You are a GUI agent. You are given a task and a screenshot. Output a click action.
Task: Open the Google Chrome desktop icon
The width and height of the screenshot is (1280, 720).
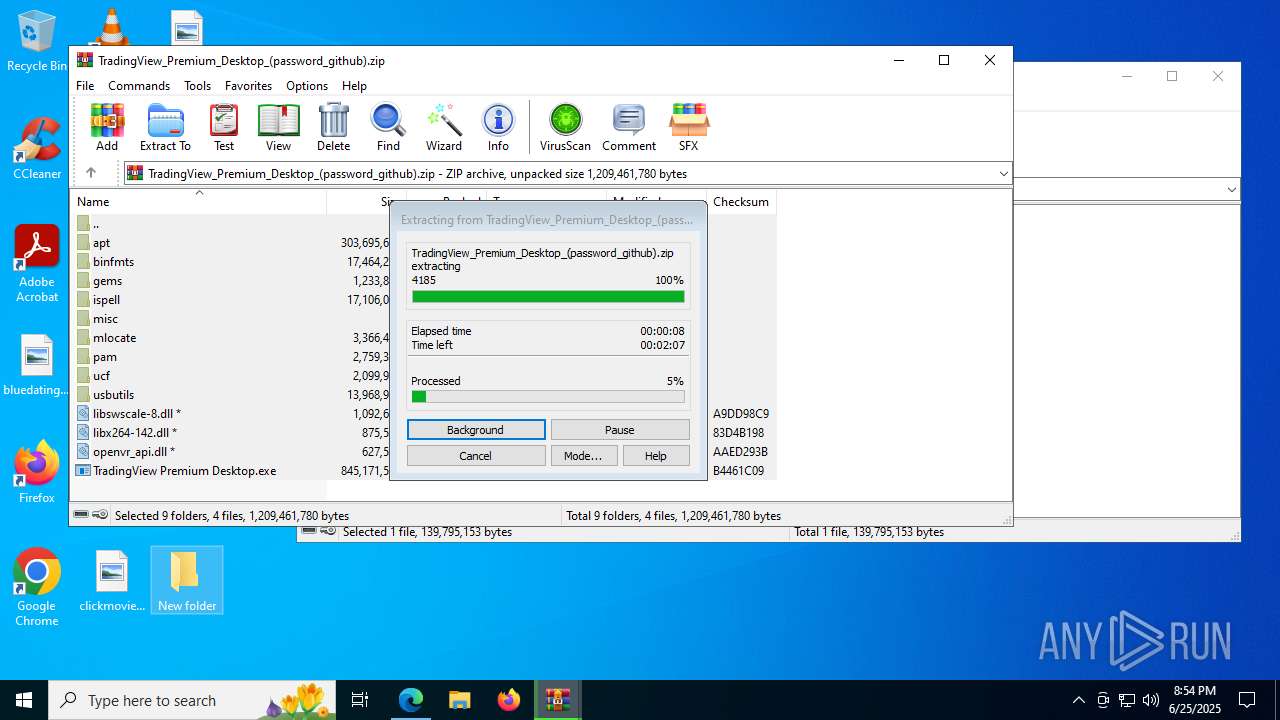[37, 588]
